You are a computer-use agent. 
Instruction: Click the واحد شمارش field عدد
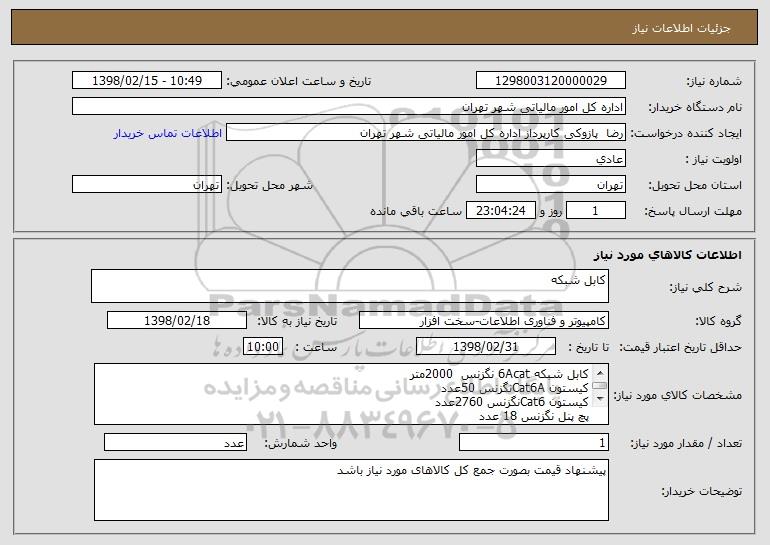point(175,442)
